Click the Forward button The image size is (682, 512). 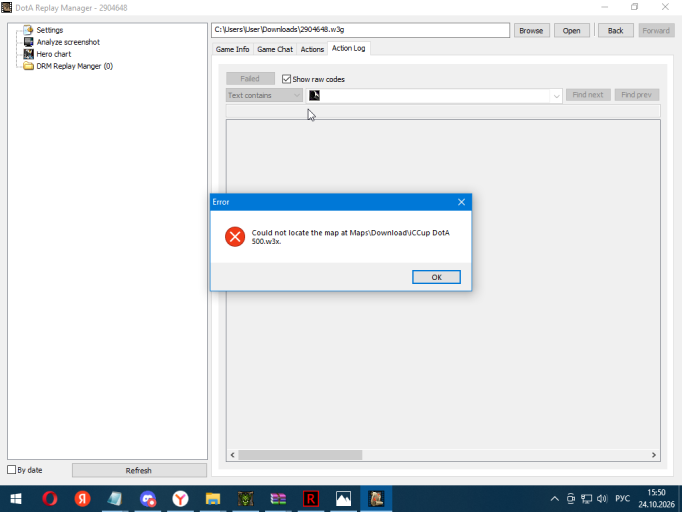click(x=656, y=30)
